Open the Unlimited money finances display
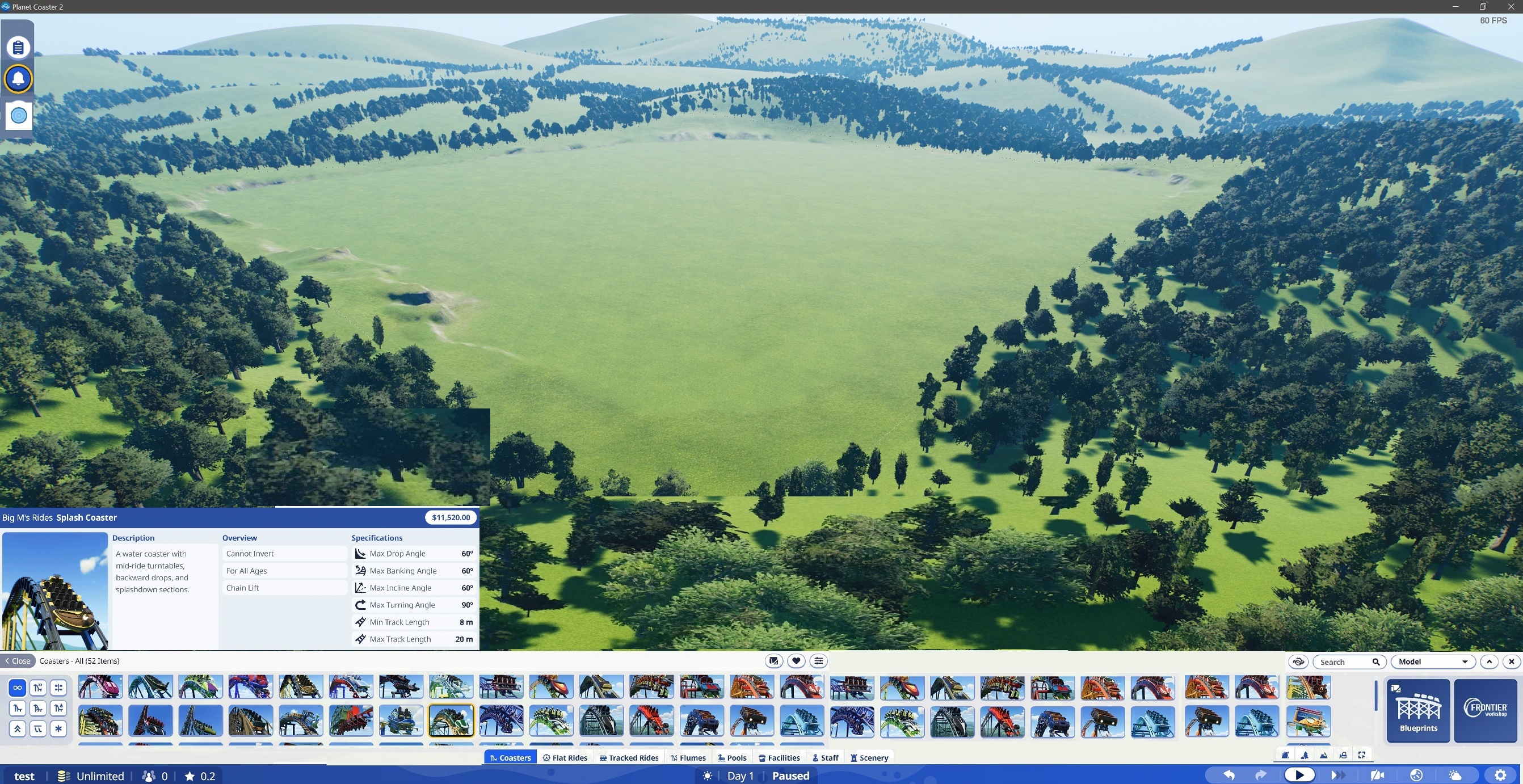The width and height of the screenshot is (1523, 784). pyautogui.click(x=90, y=775)
